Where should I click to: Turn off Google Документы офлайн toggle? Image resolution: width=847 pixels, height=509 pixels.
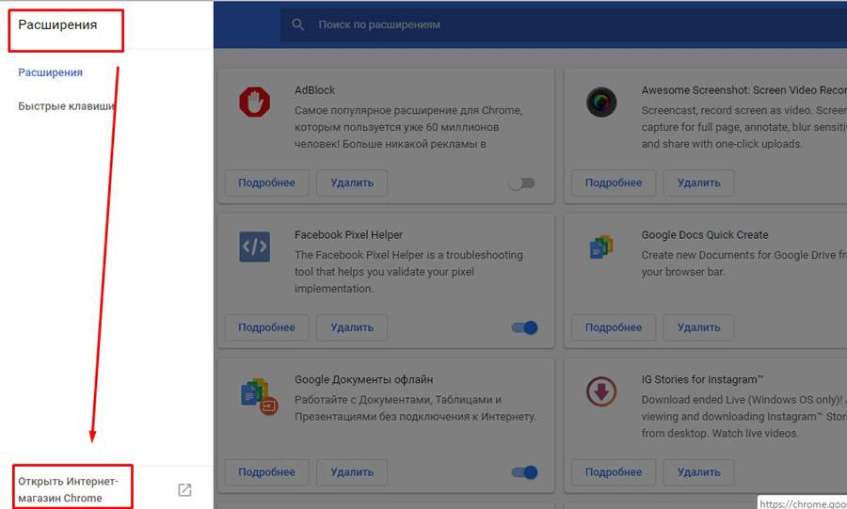click(525, 472)
